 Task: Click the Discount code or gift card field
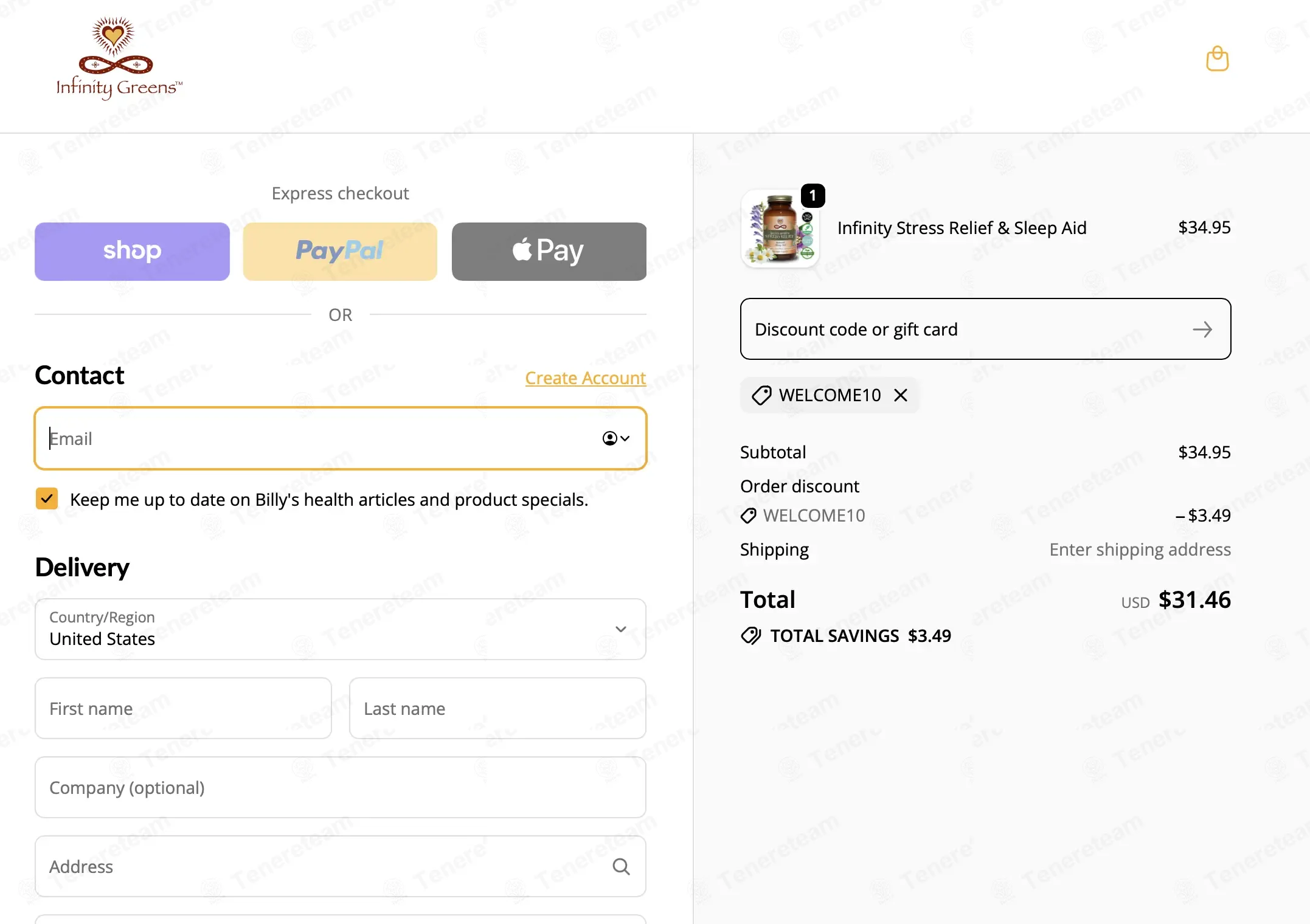(985, 329)
